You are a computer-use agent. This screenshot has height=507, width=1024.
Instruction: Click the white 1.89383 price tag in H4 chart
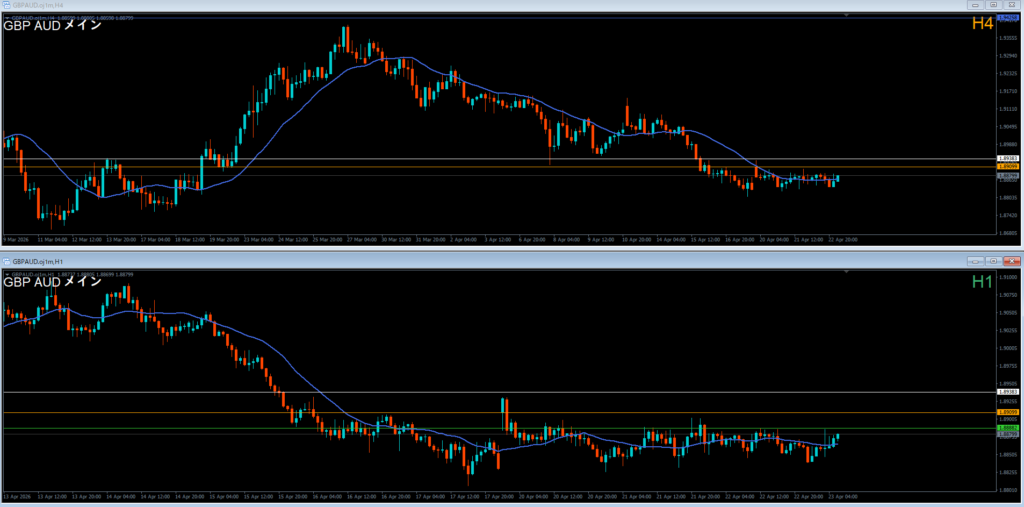[x=1007, y=159]
